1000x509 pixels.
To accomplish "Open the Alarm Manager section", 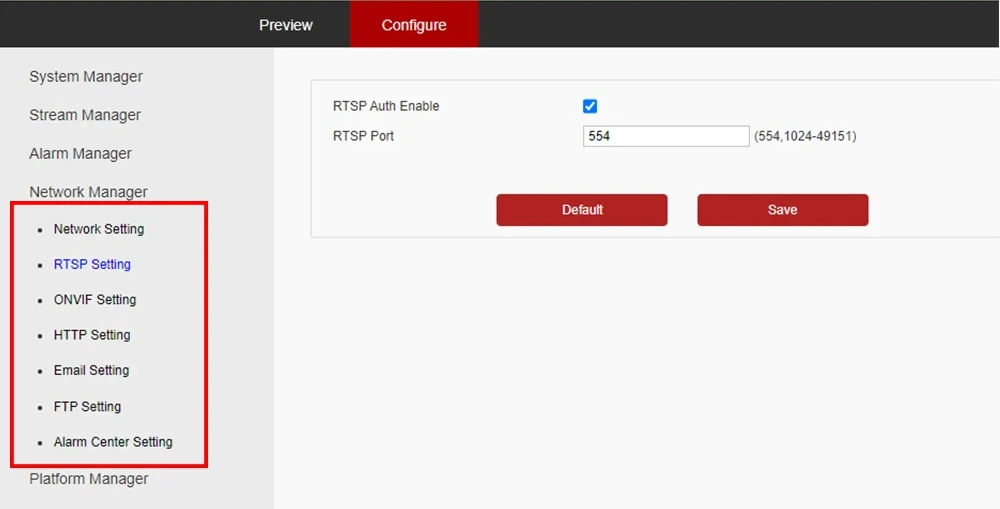I will coord(80,154).
